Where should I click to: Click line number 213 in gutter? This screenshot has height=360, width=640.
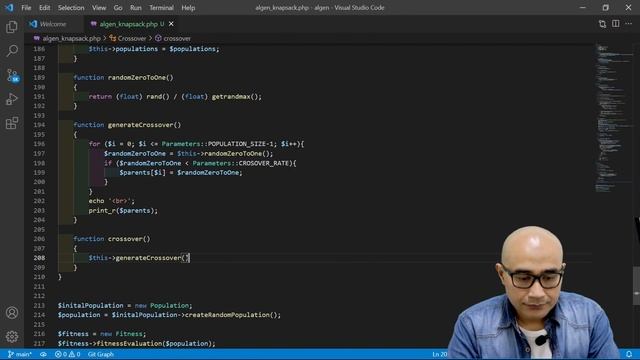[x=40, y=305]
